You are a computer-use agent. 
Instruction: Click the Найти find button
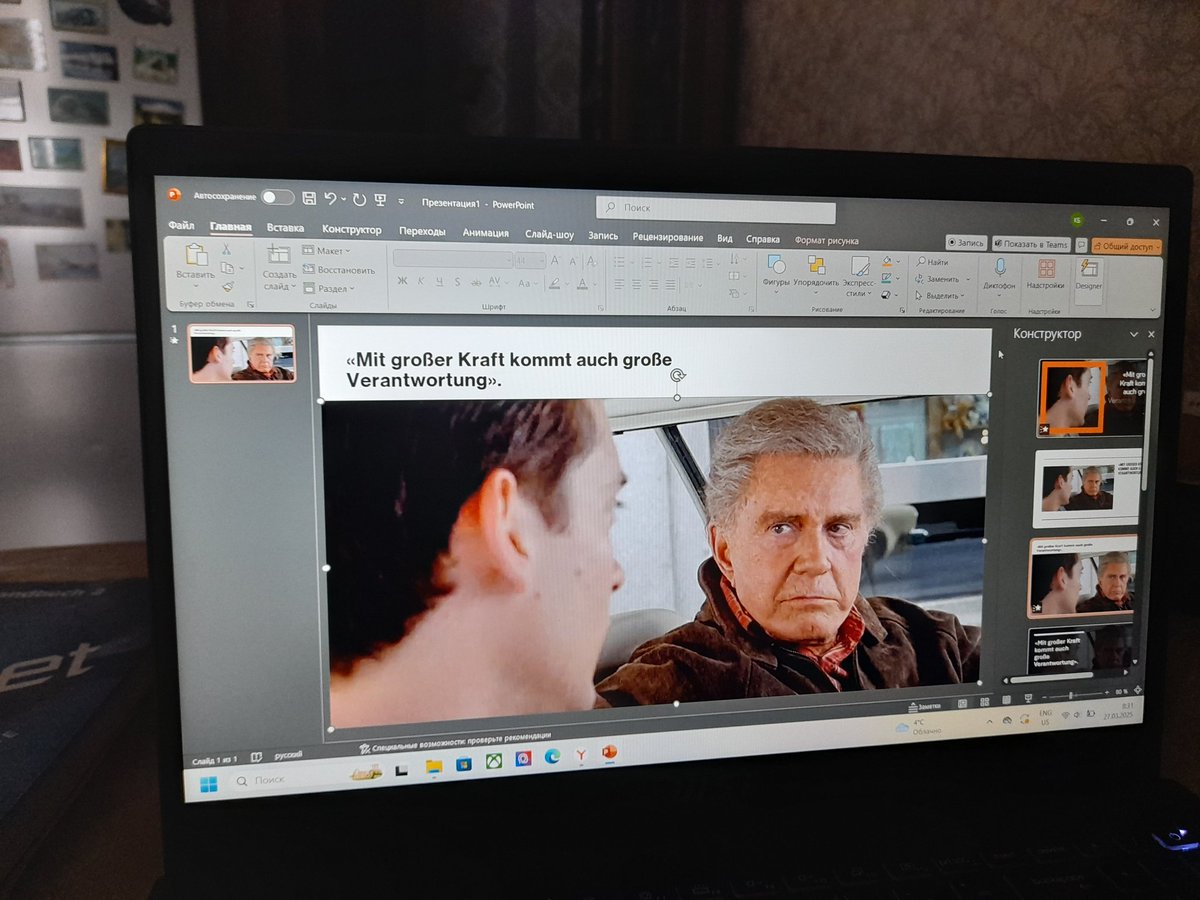pyautogui.click(x=932, y=263)
